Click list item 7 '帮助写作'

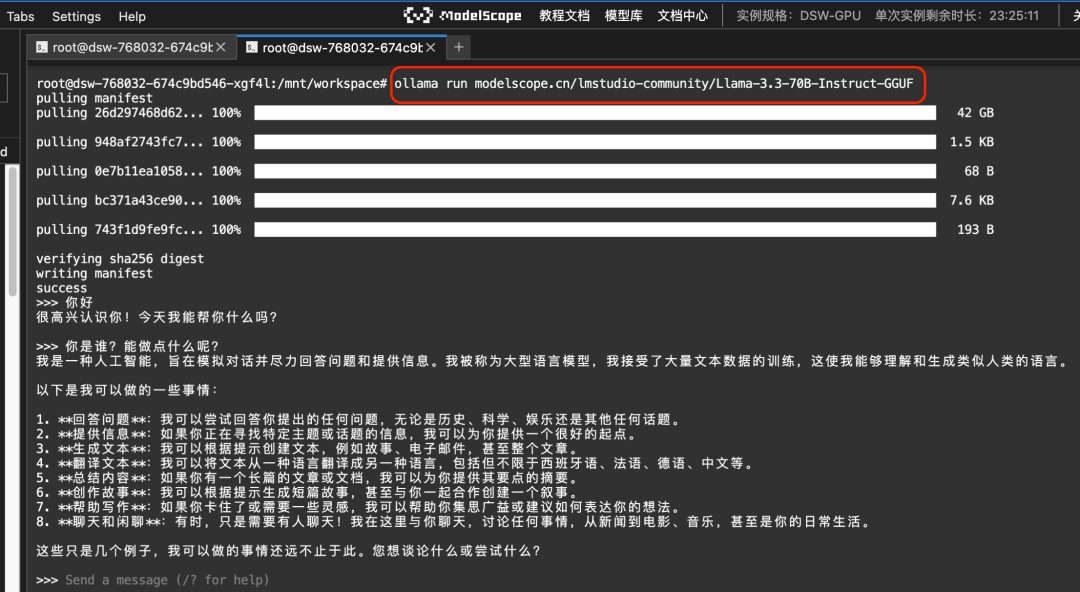(x=359, y=507)
